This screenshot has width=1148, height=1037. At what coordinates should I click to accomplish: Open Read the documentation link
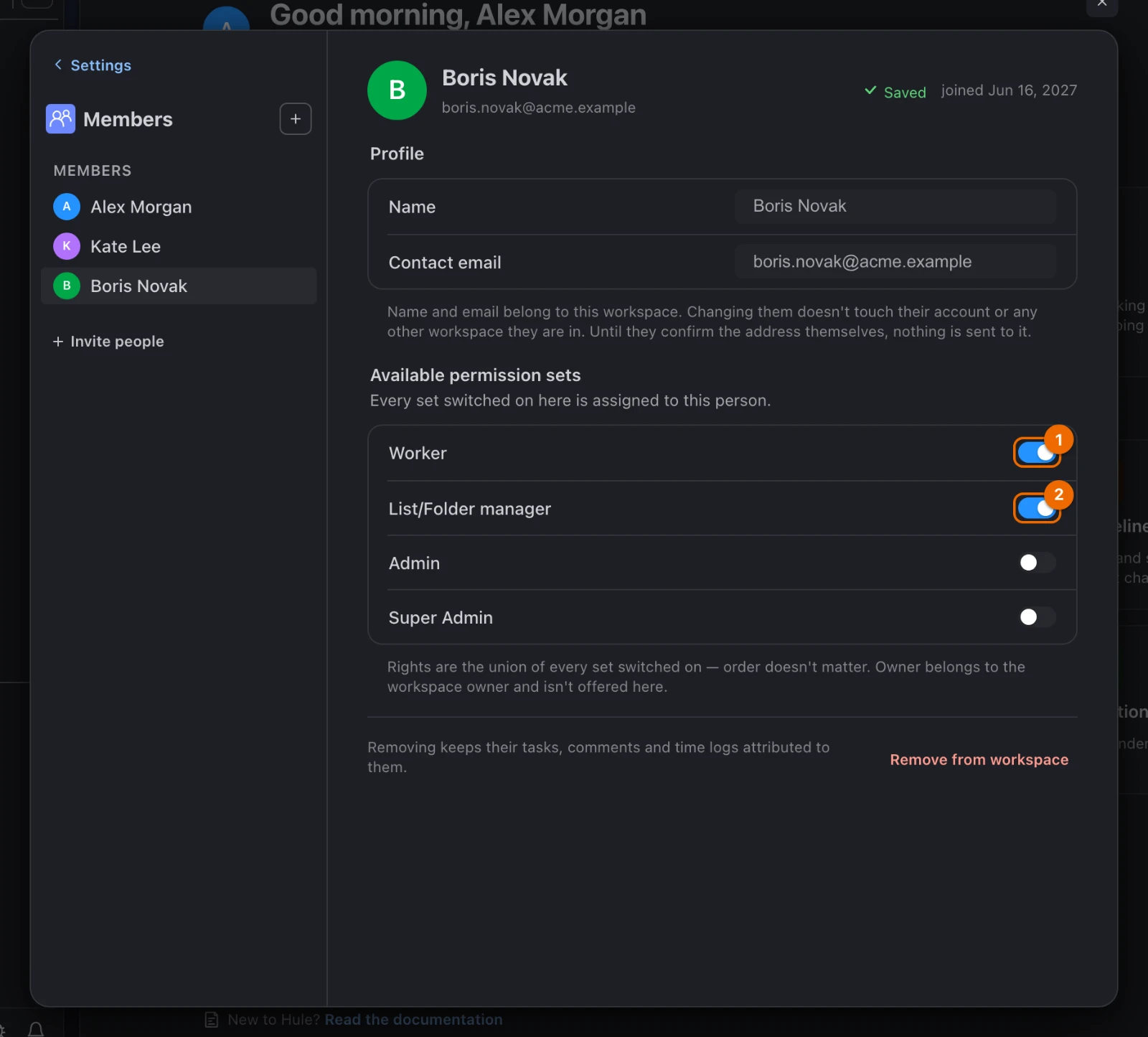point(413,1019)
